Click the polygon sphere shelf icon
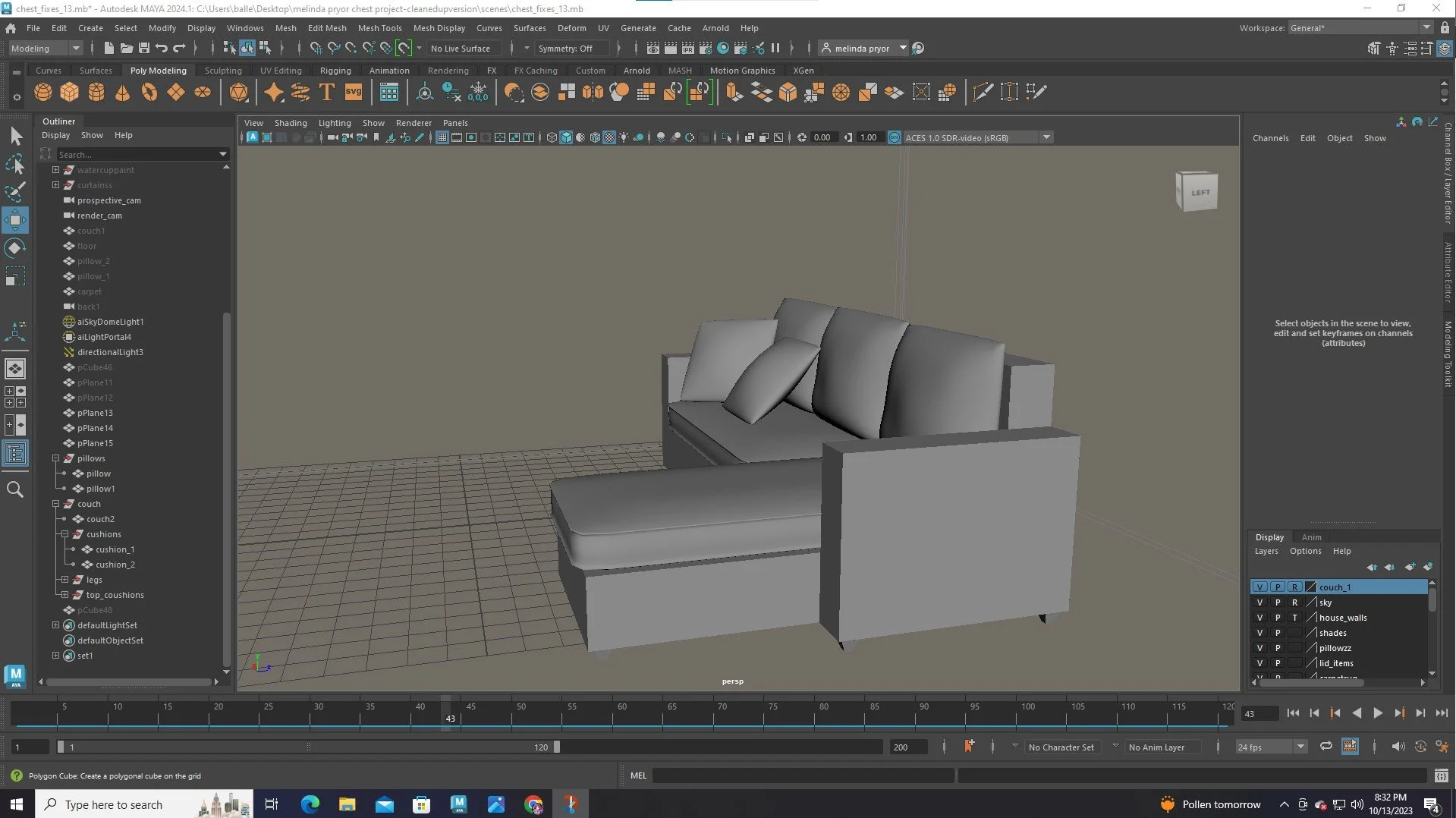The height and width of the screenshot is (818, 1456). [x=43, y=93]
